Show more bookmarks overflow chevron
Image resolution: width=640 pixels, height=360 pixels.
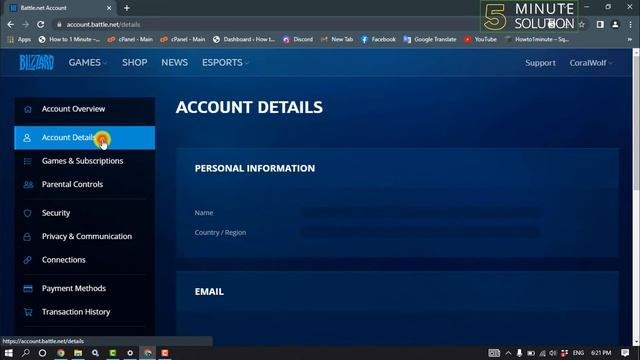coord(629,40)
